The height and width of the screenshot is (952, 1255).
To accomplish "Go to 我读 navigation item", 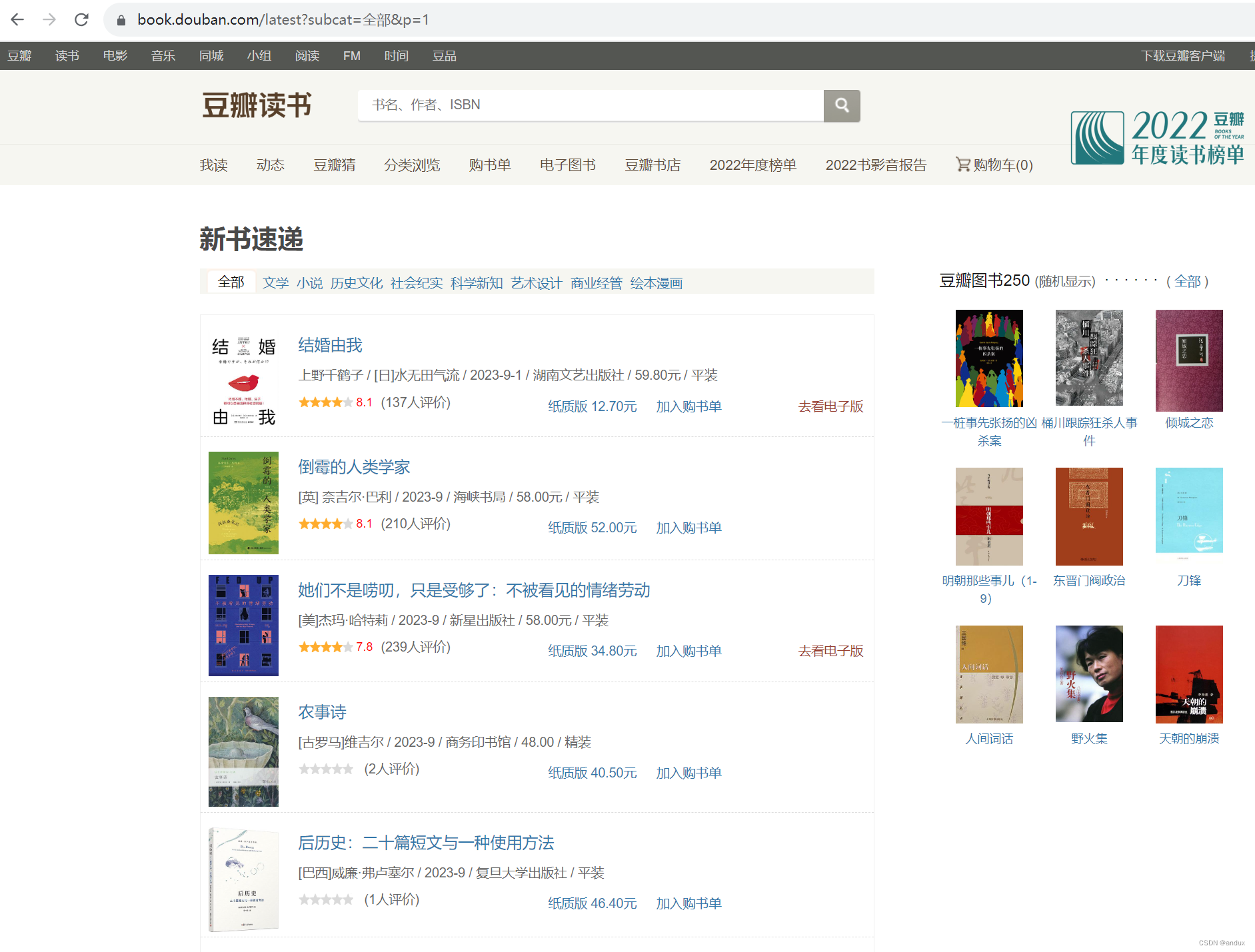I will [x=214, y=165].
